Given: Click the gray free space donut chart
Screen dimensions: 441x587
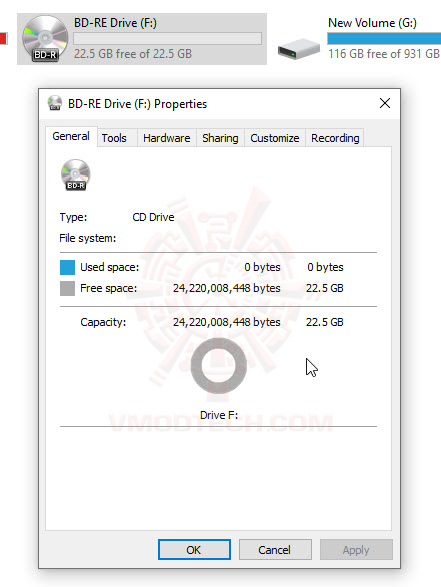Looking at the screenshot, I should pyautogui.click(x=219, y=366).
